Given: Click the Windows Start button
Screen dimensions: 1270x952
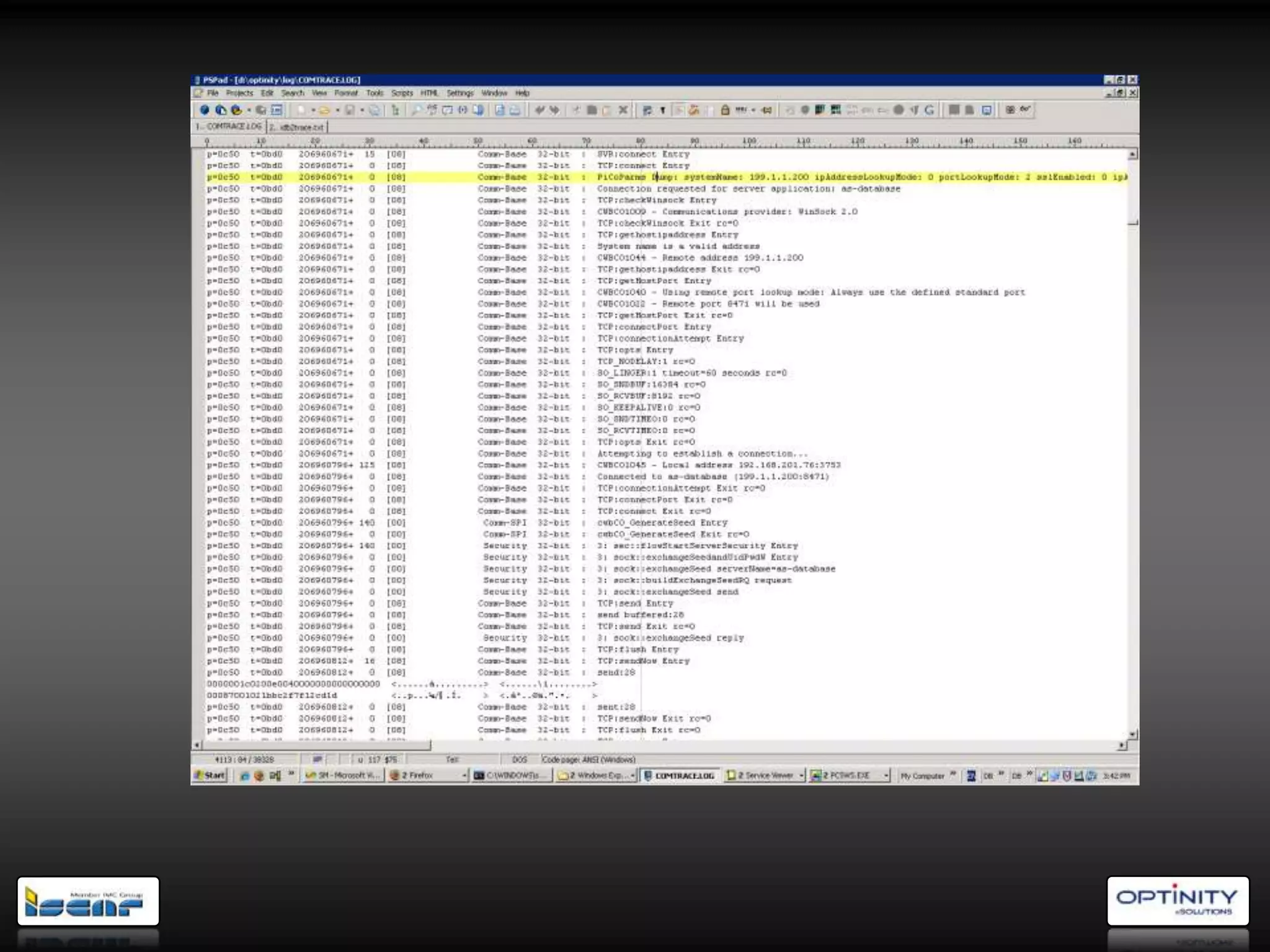Looking at the screenshot, I should [x=210, y=775].
